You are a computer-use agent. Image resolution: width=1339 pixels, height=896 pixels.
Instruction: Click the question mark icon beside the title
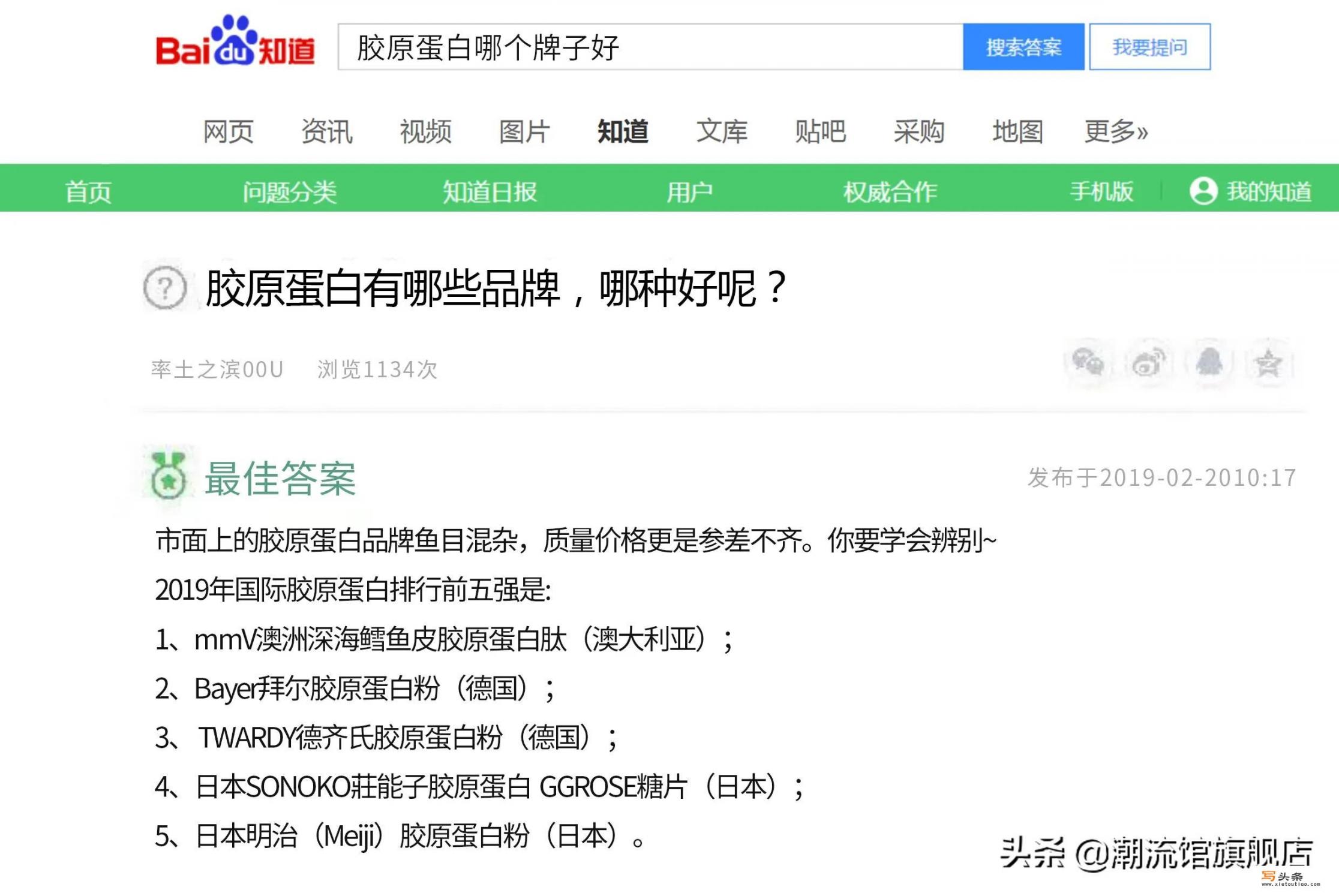165,288
